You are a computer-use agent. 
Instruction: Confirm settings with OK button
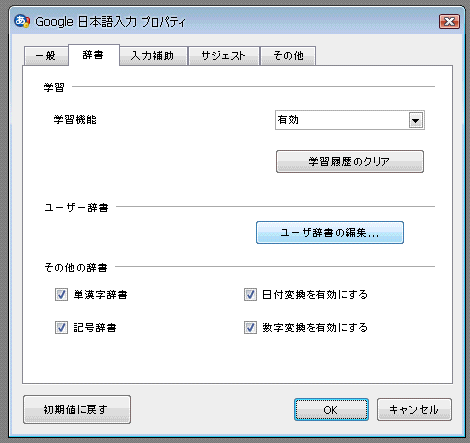pyautogui.click(x=331, y=410)
